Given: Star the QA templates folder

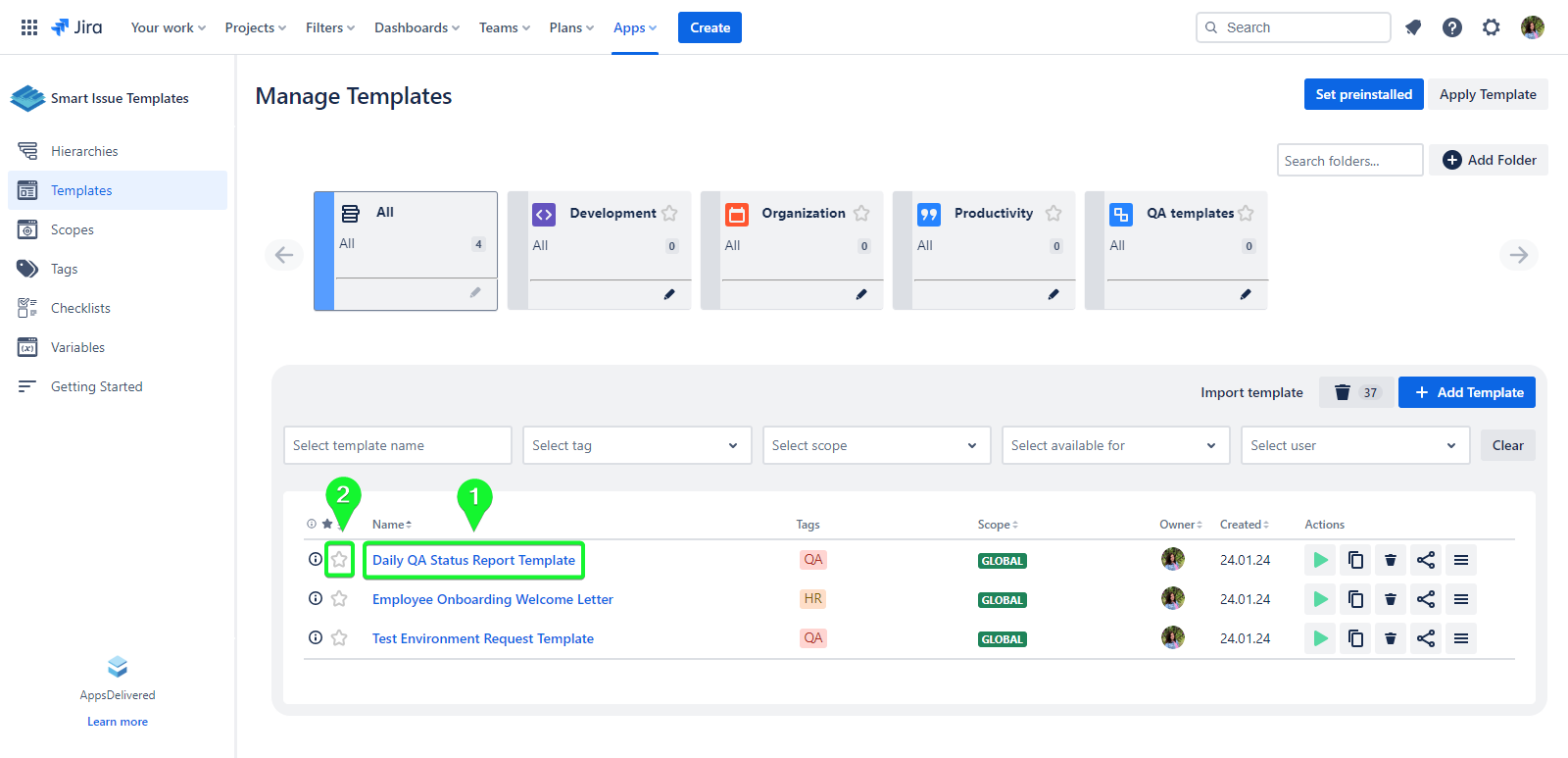Looking at the screenshot, I should coord(1246,213).
